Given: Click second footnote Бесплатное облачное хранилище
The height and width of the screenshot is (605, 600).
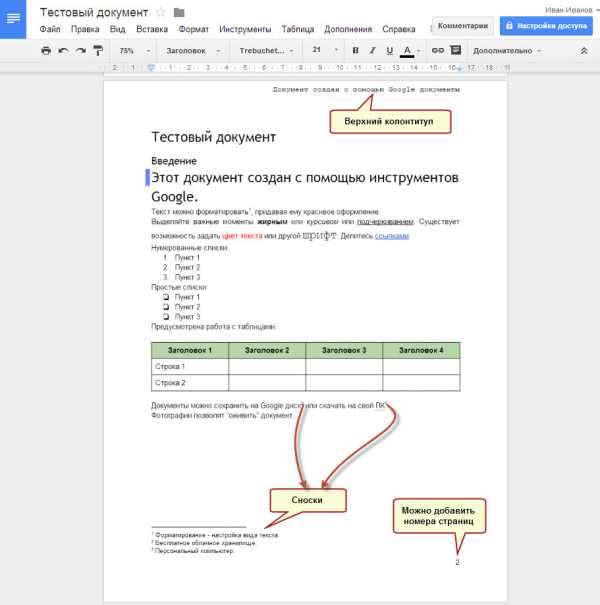Looking at the screenshot, I should (203, 543).
